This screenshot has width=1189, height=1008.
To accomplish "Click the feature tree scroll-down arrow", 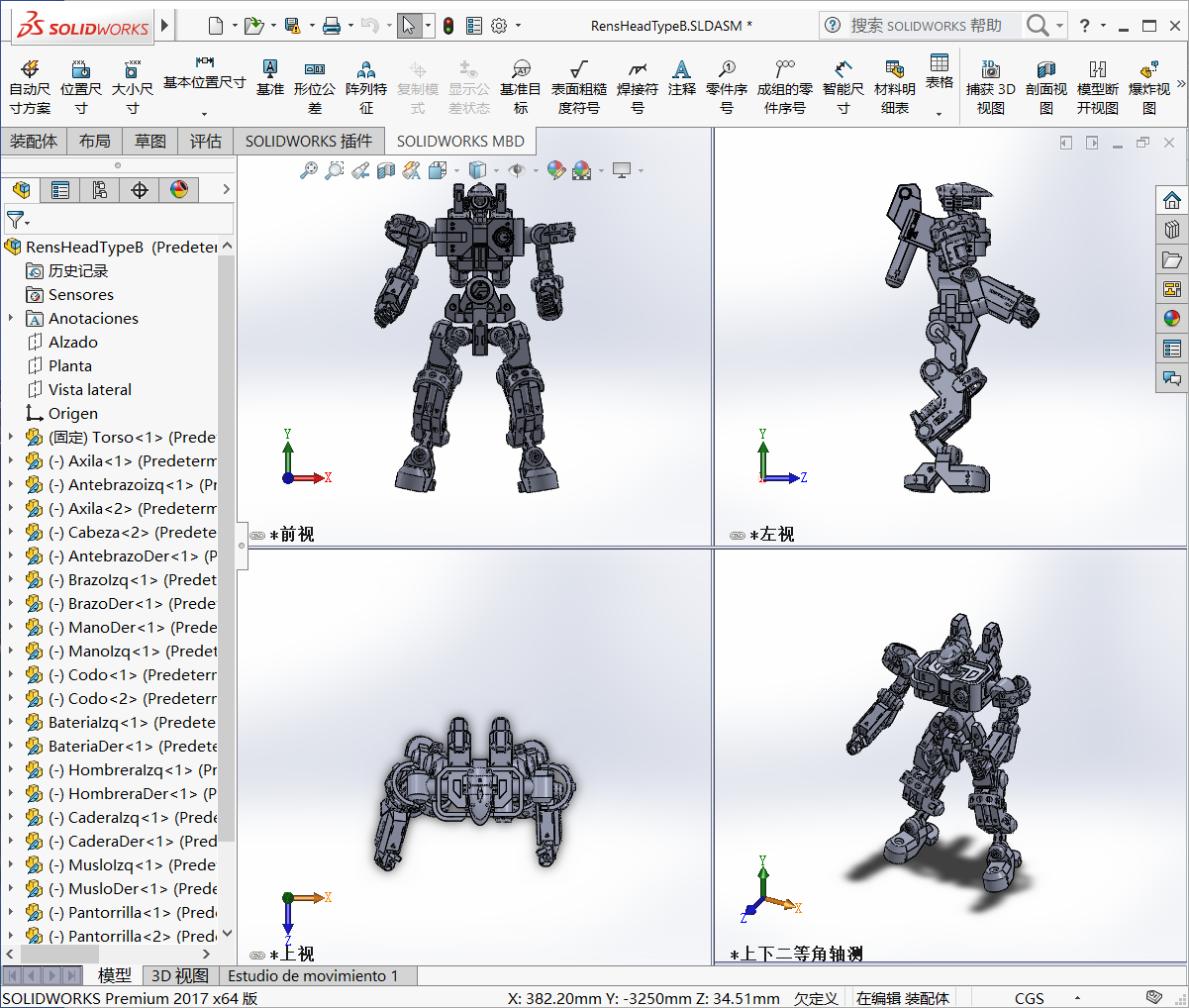I will 227,933.
